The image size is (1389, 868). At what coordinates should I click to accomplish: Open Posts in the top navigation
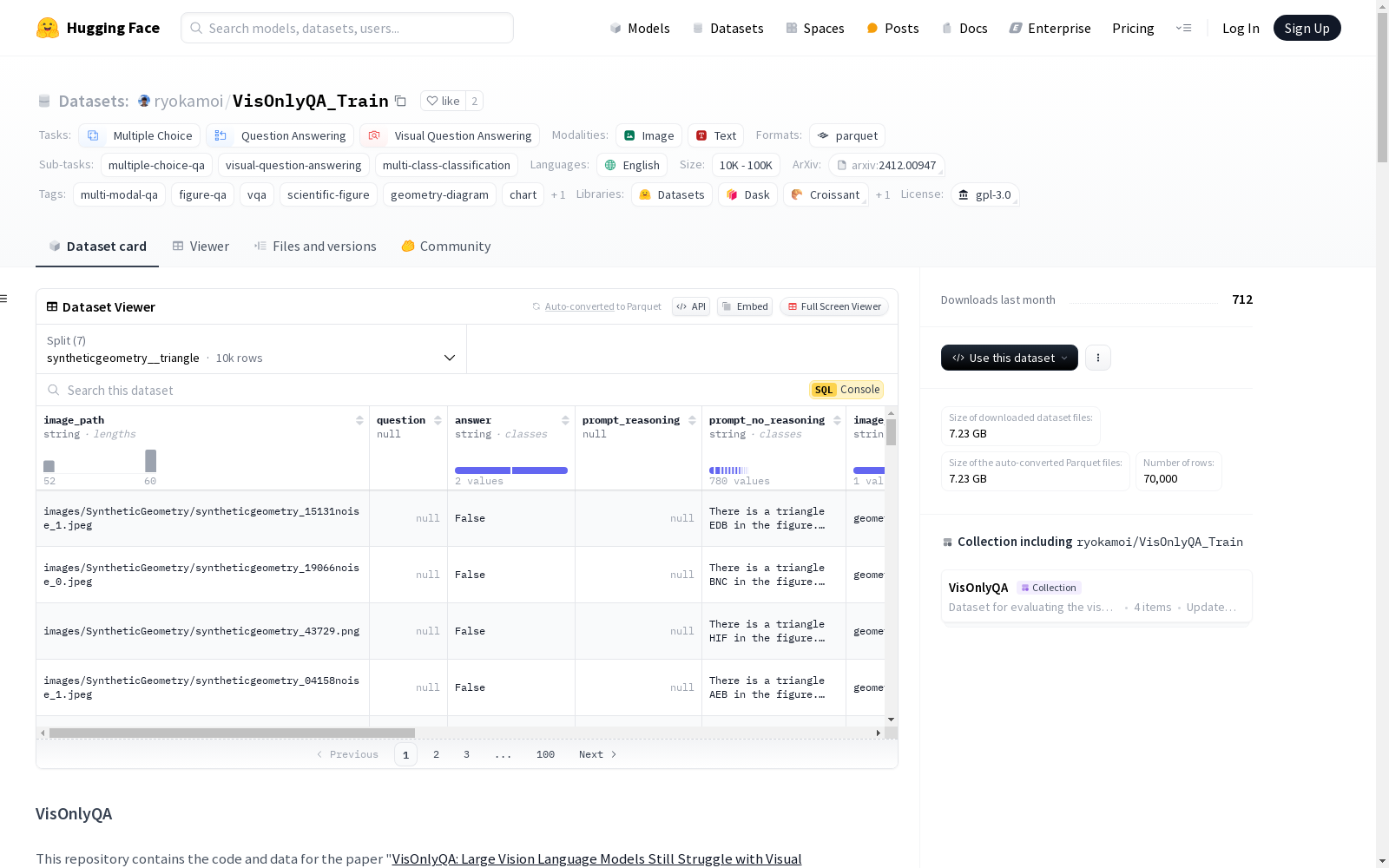coord(892,28)
